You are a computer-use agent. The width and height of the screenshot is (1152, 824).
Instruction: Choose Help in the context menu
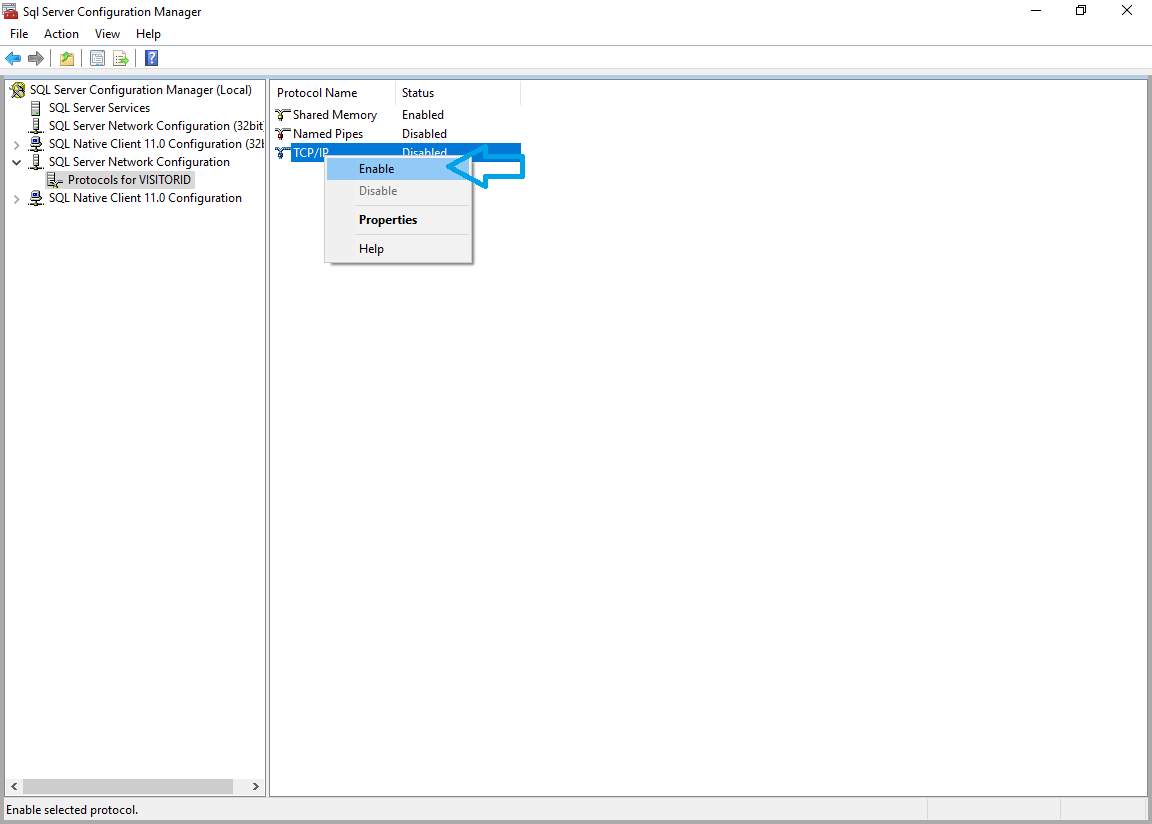371,249
